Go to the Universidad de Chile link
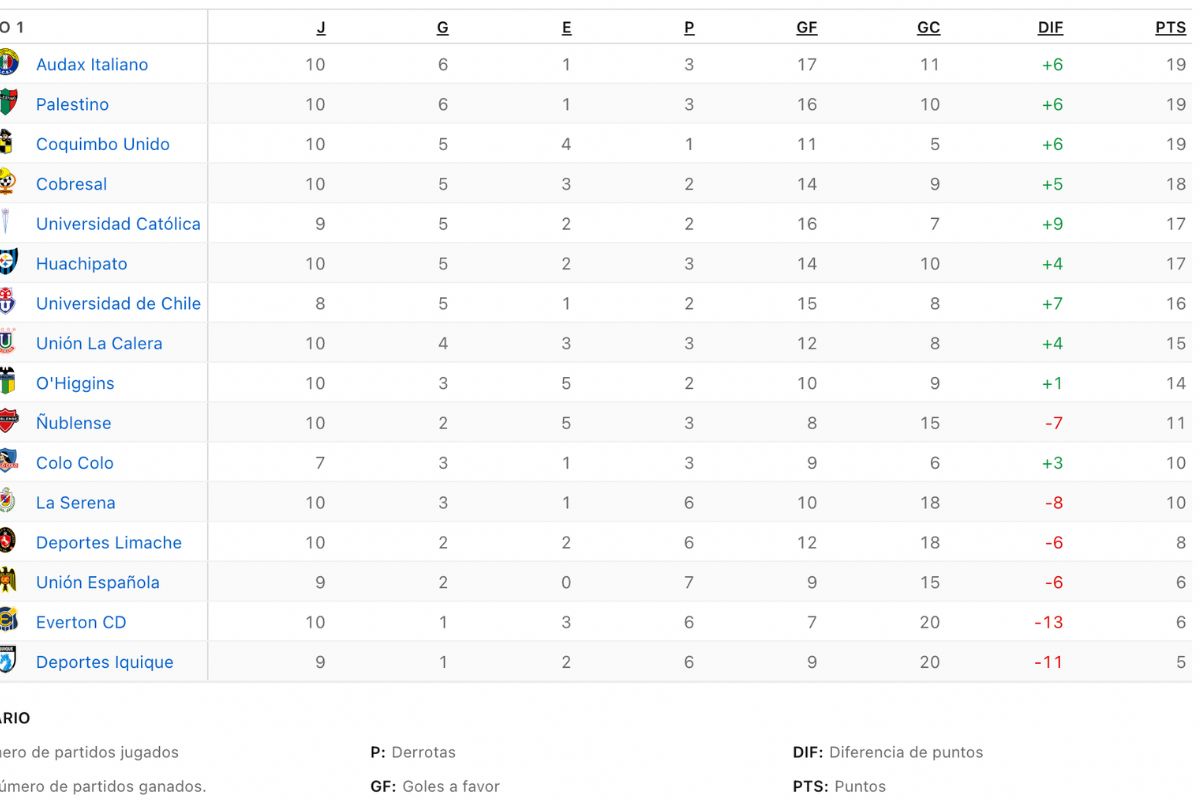The width and height of the screenshot is (1200, 800). click(x=118, y=304)
